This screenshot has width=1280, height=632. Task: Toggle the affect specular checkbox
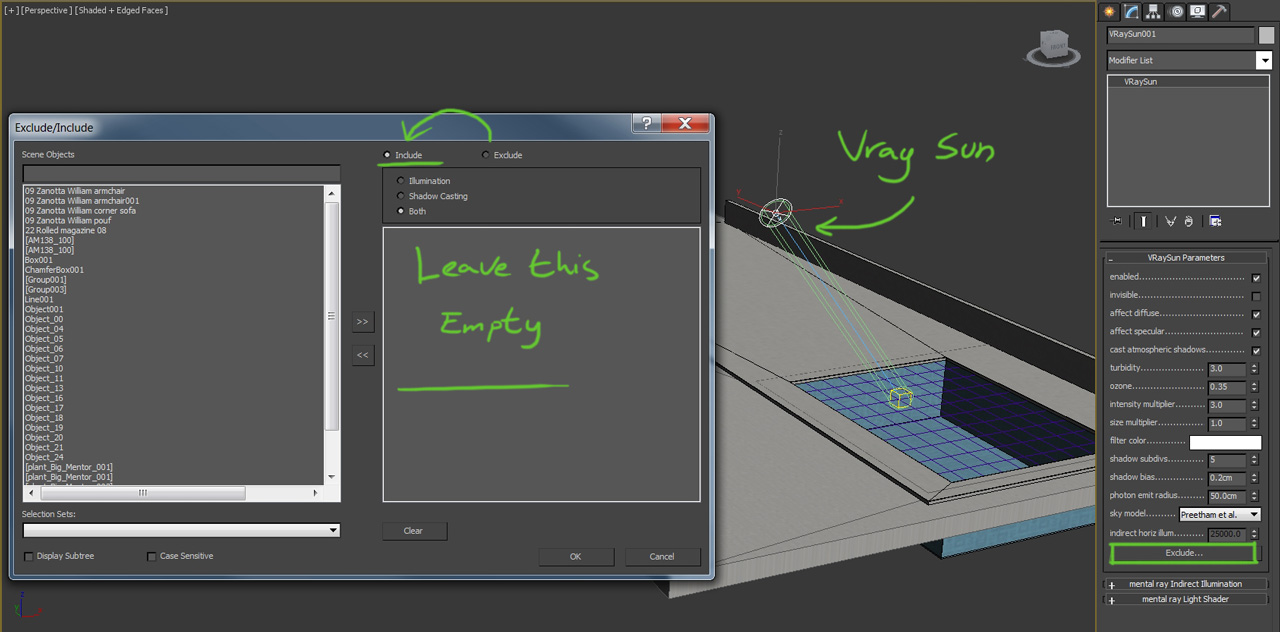[x=1256, y=332]
